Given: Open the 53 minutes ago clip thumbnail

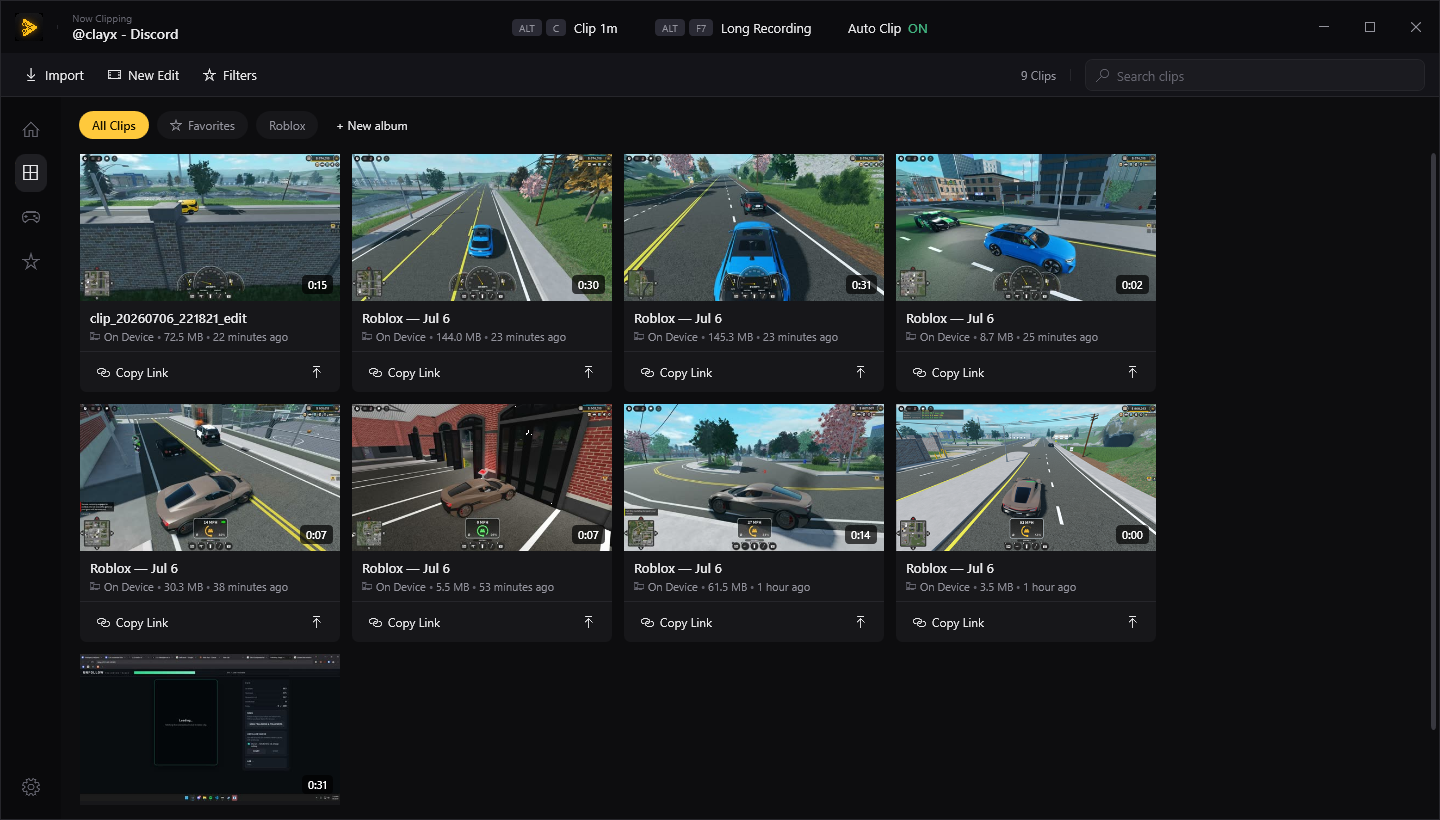Looking at the screenshot, I should [482, 477].
